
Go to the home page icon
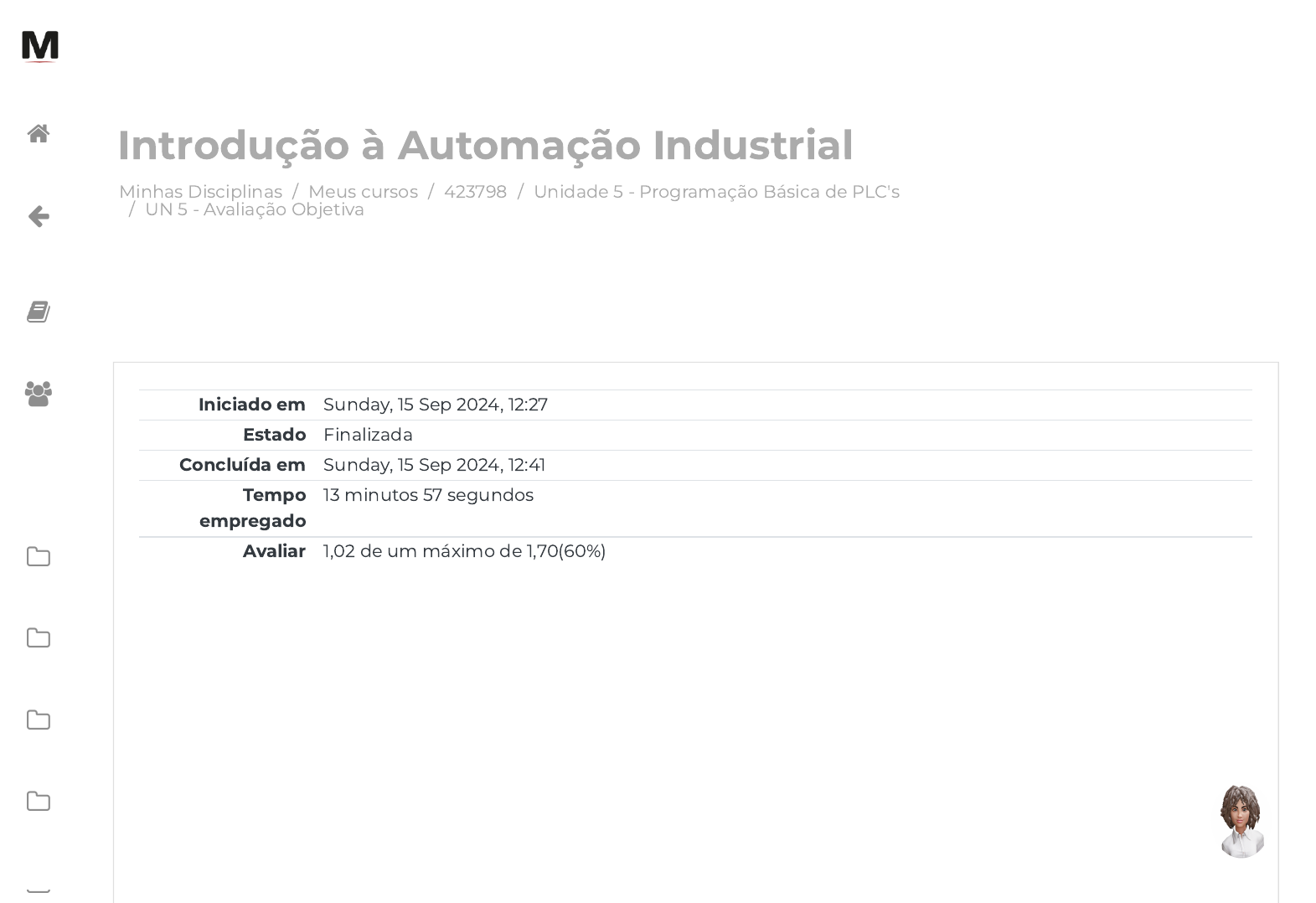click(39, 134)
